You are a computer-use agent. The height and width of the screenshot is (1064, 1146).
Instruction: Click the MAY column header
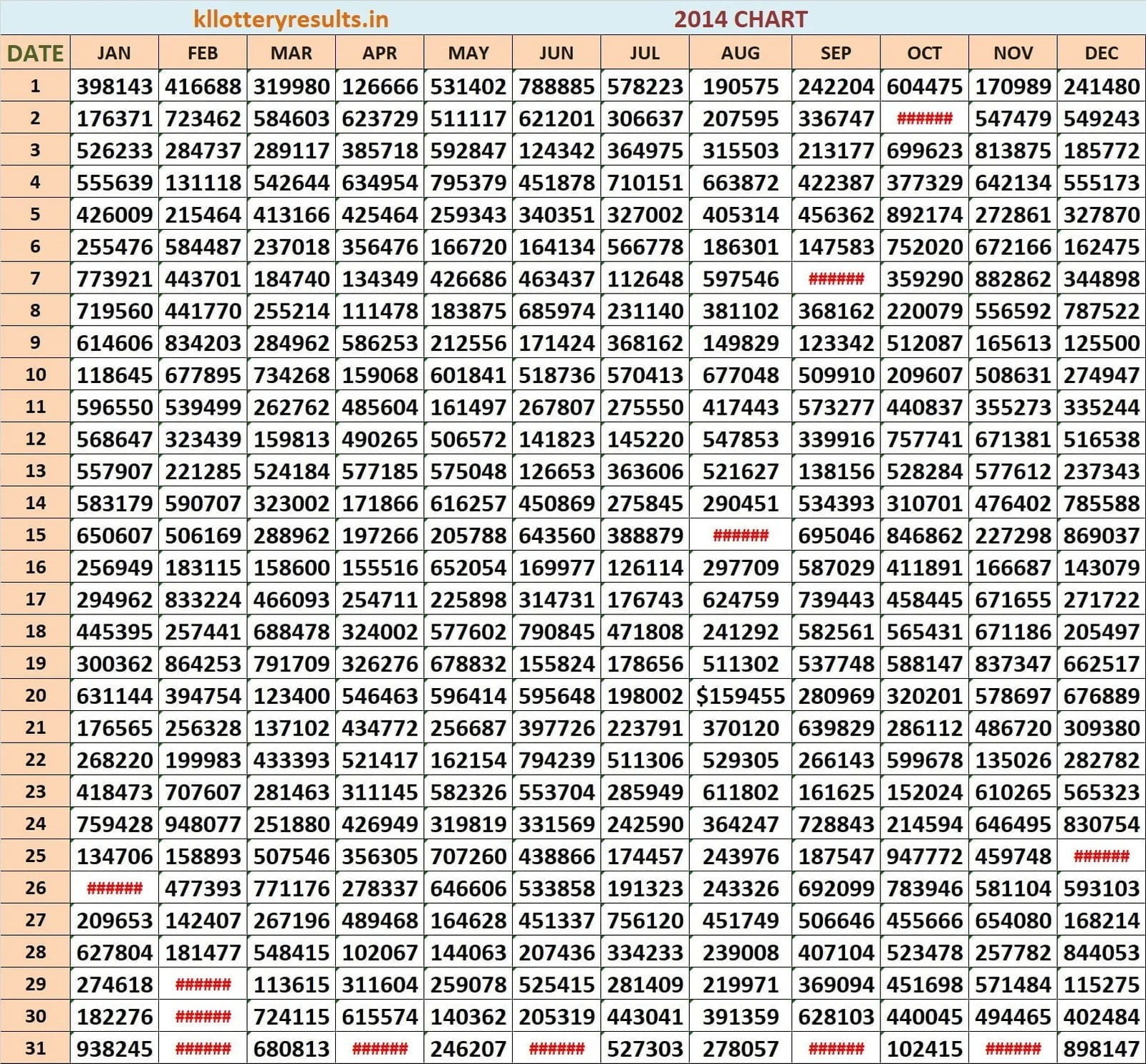coord(469,52)
